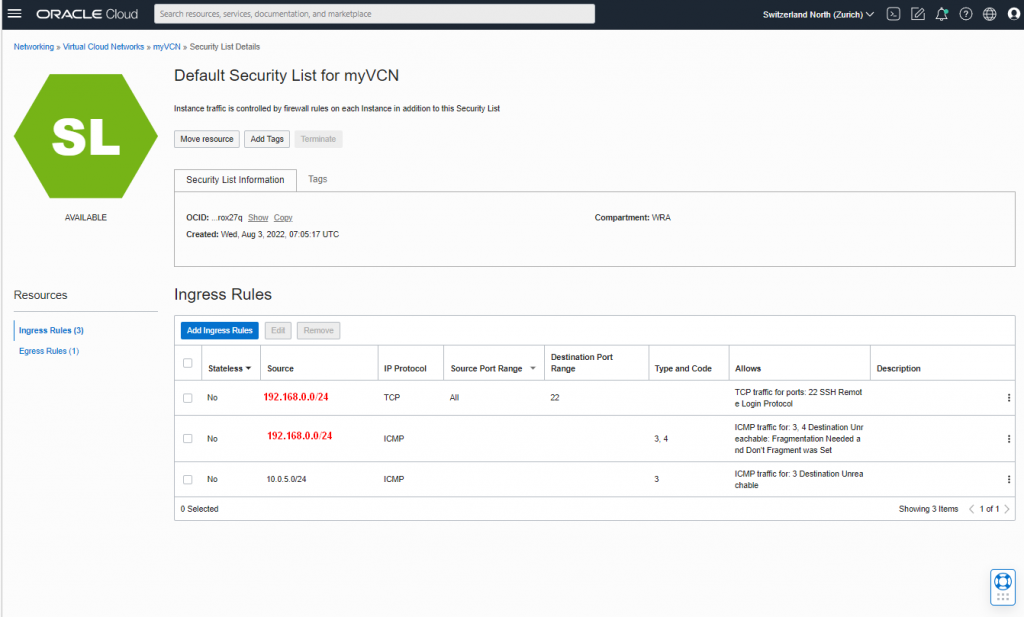Go to myVCN breadcrumb

pyautogui.click(x=167, y=47)
